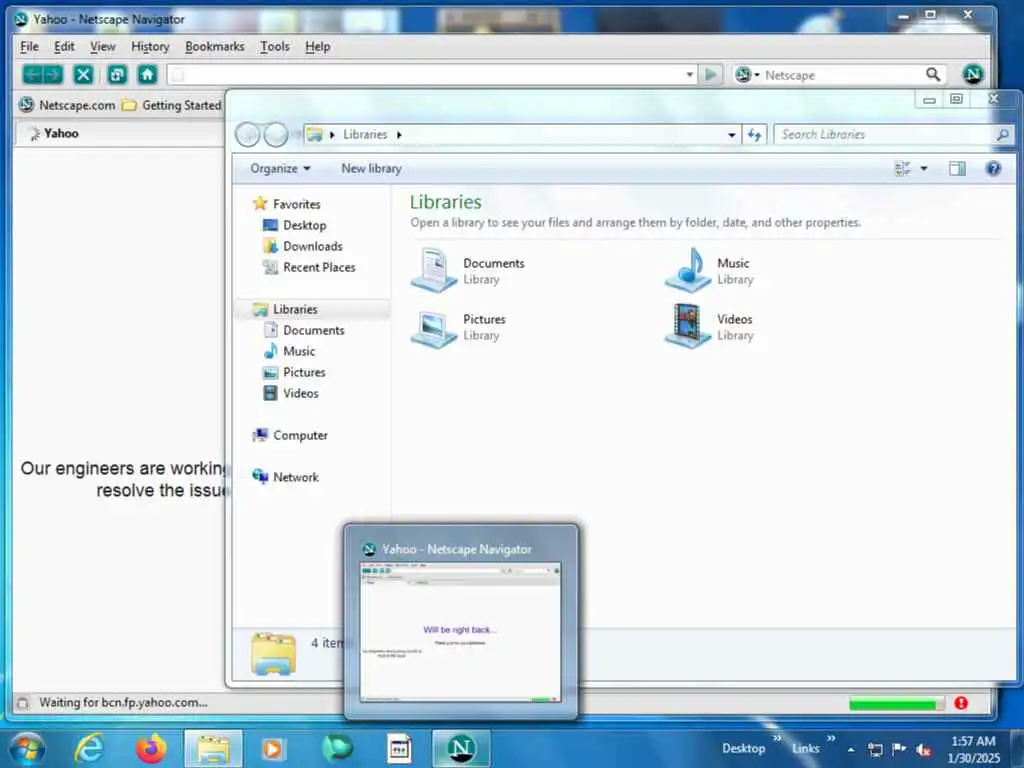Click Windows Explorer taskbar button
The image size is (1024, 768).
click(213, 748)
